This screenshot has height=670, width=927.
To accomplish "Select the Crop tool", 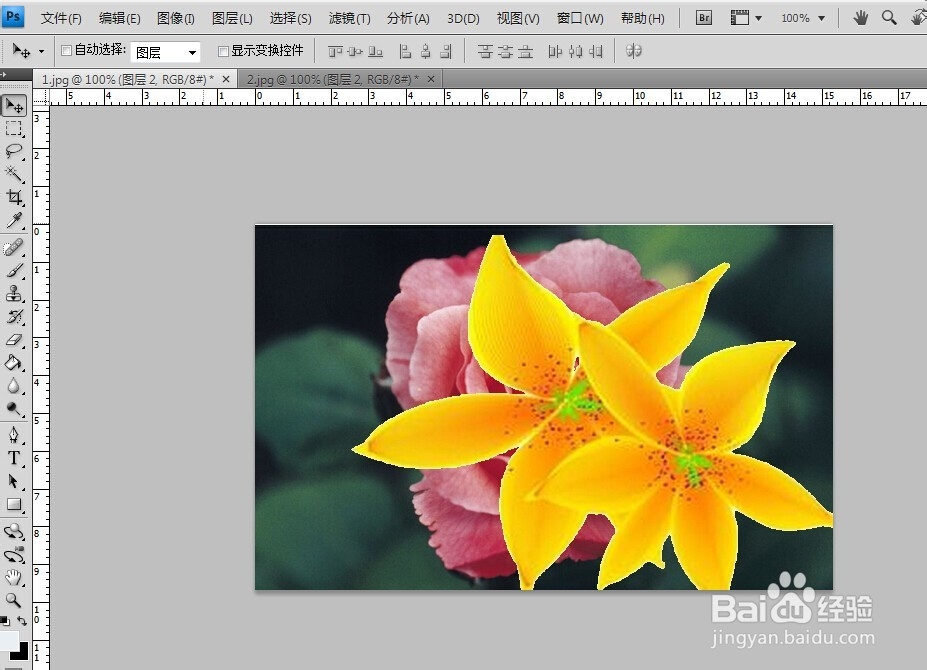I will coord(14,197).
